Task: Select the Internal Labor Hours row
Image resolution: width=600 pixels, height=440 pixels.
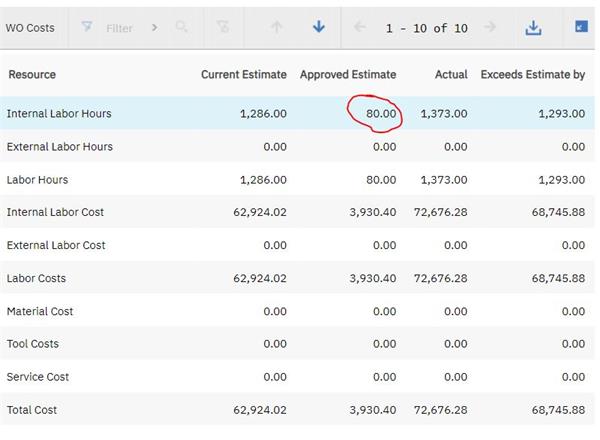Action: pos(59,114)
